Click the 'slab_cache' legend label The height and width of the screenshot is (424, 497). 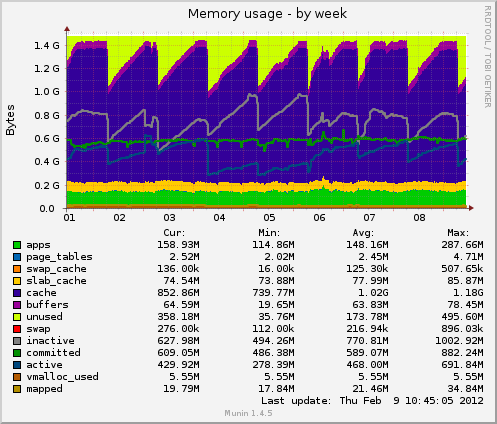[x=56, y=281]
